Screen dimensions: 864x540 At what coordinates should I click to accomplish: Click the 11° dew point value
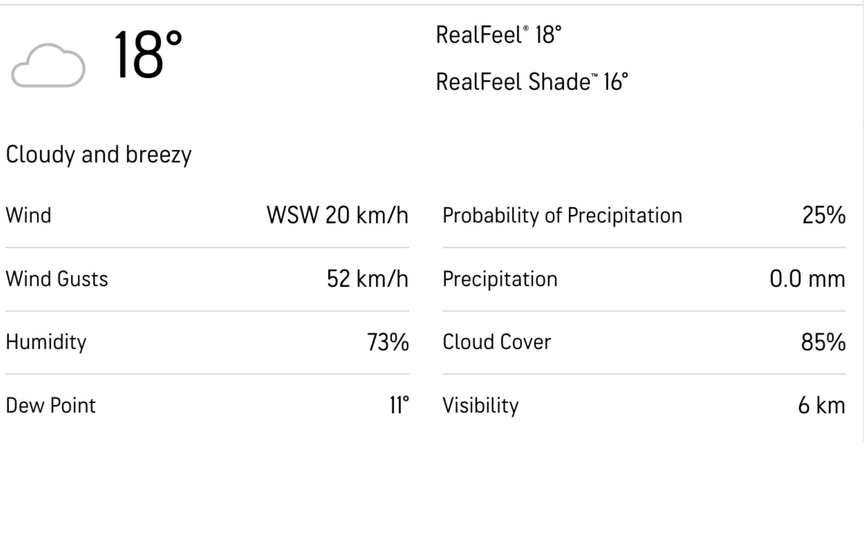tap(399, 405)
